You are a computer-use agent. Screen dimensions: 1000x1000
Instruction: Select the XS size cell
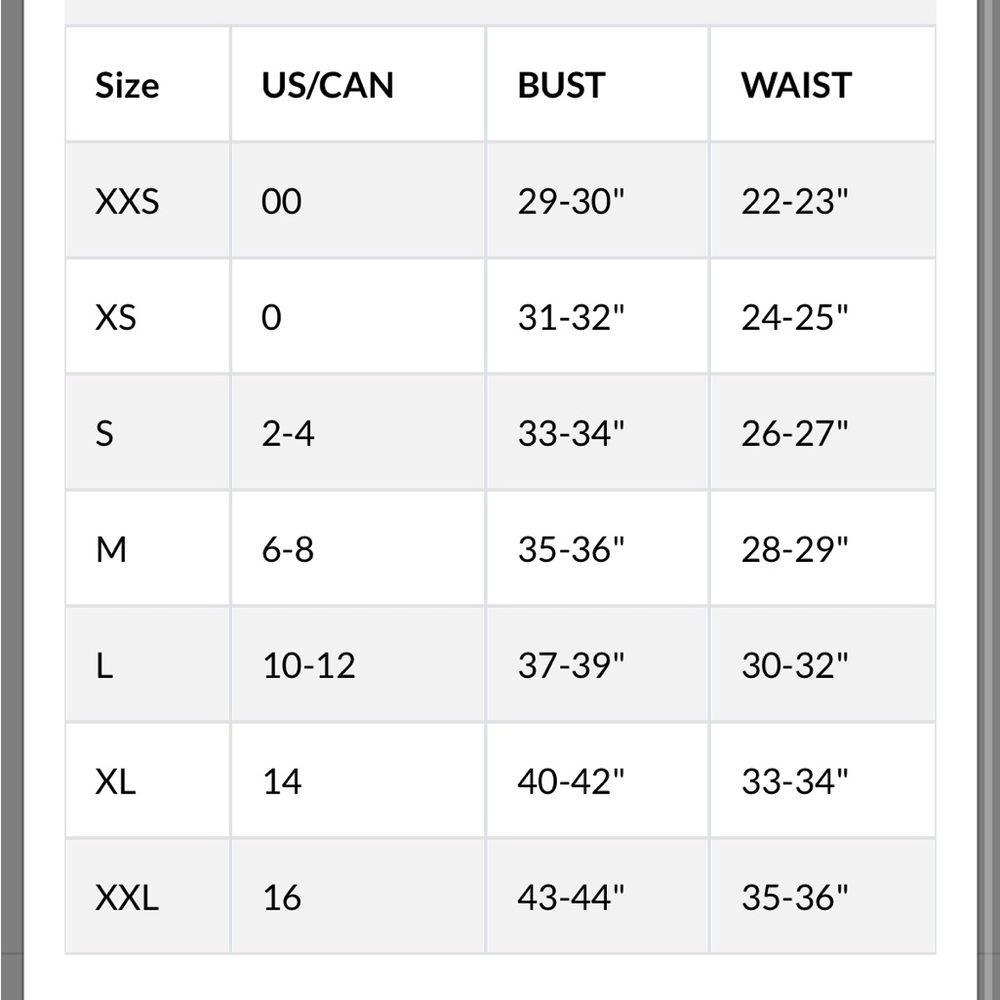click(115, 317)
